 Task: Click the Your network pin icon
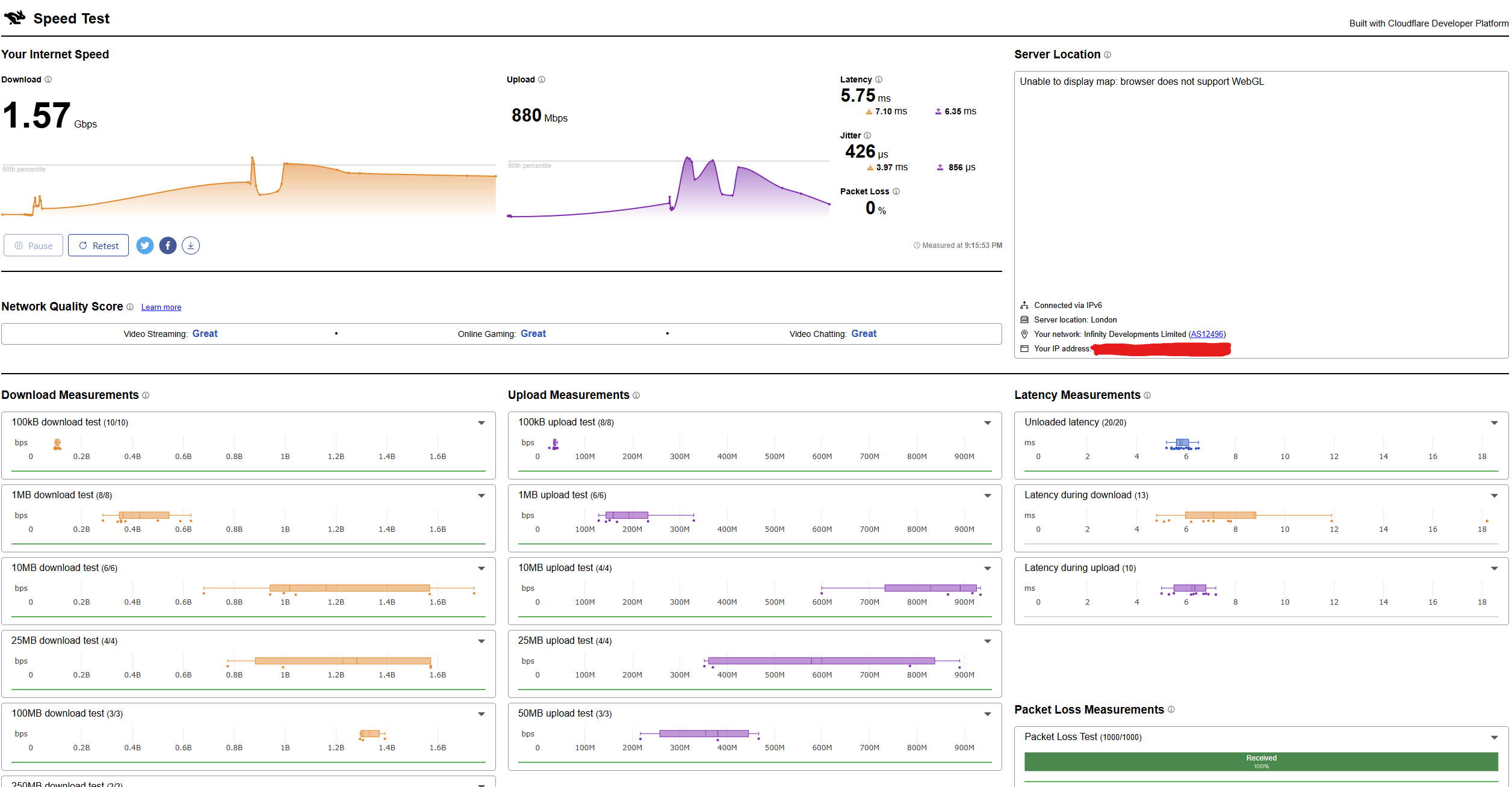[x=1024, y=334]
